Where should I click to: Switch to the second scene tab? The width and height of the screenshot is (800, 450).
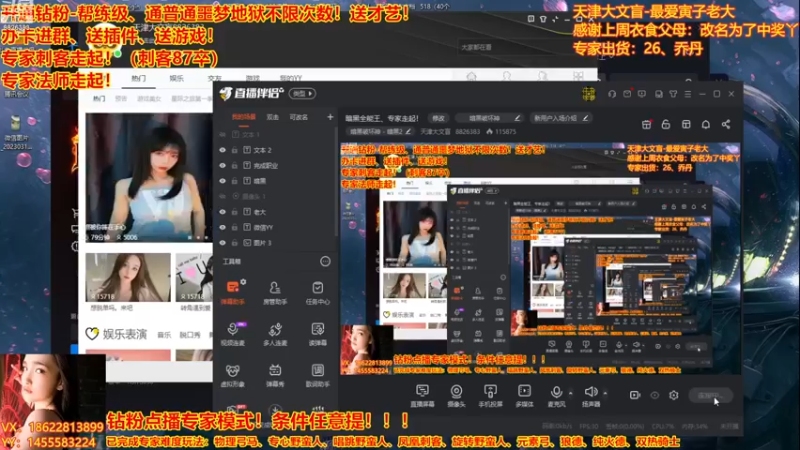[273, 117]
